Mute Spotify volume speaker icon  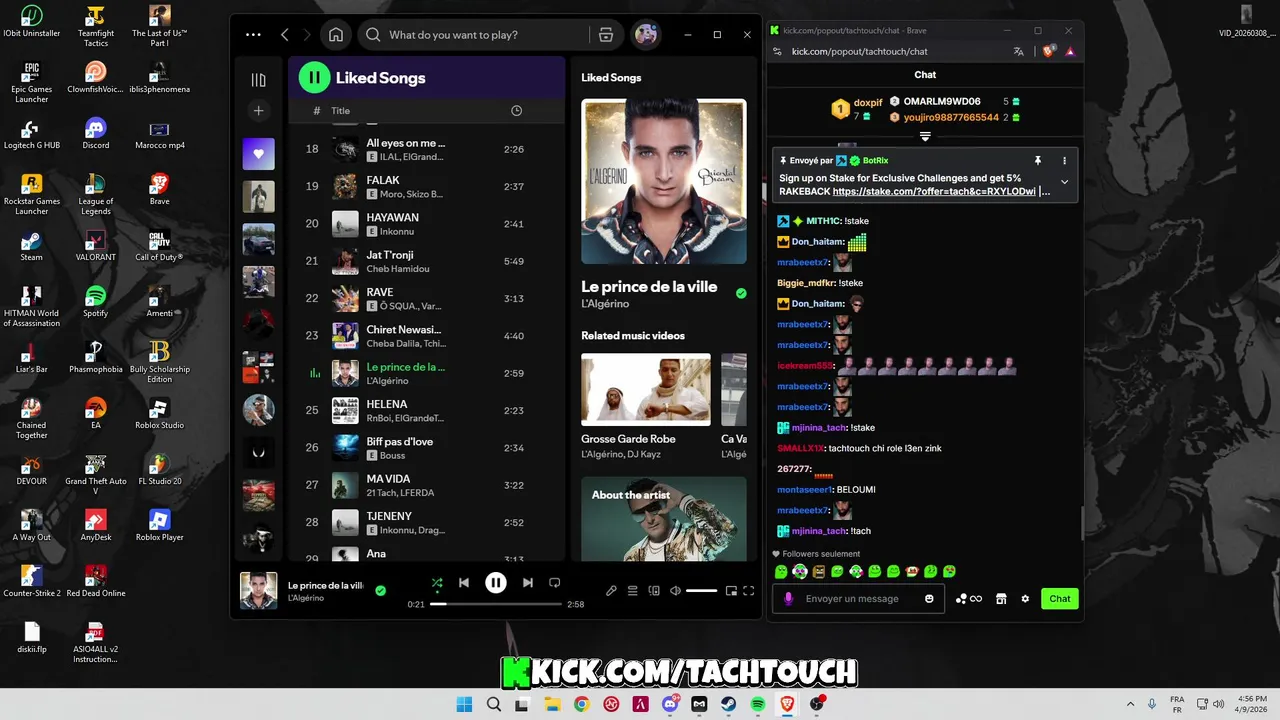[675, 591]
